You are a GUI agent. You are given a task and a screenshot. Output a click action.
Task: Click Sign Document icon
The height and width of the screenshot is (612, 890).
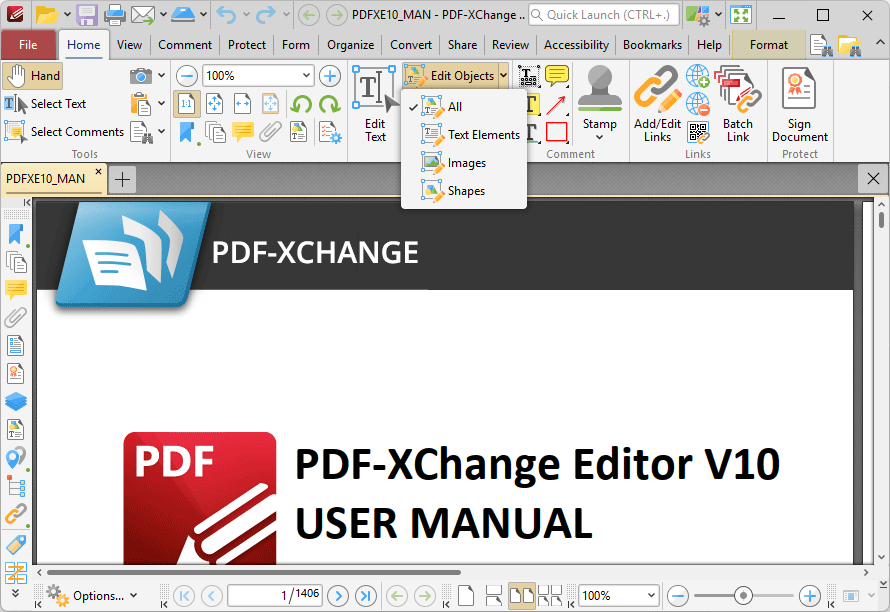[799, 104]
